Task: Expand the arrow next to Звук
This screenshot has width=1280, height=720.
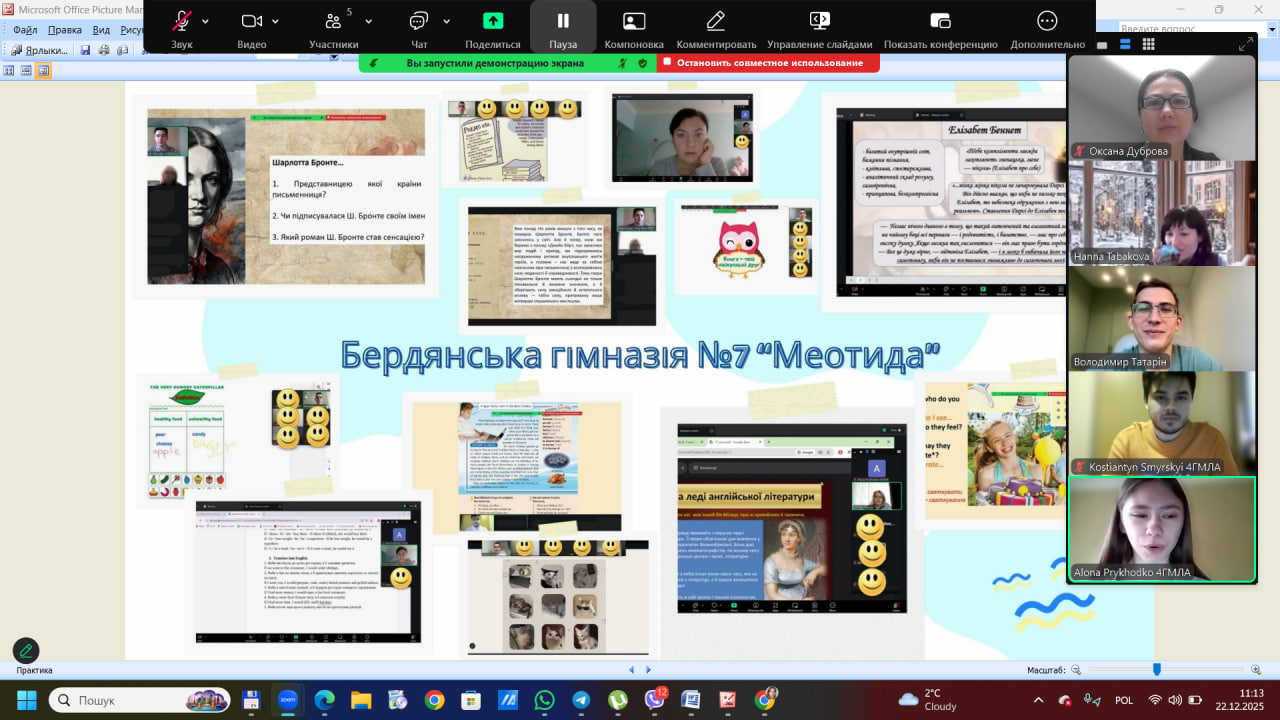Action: coord(206,21)
